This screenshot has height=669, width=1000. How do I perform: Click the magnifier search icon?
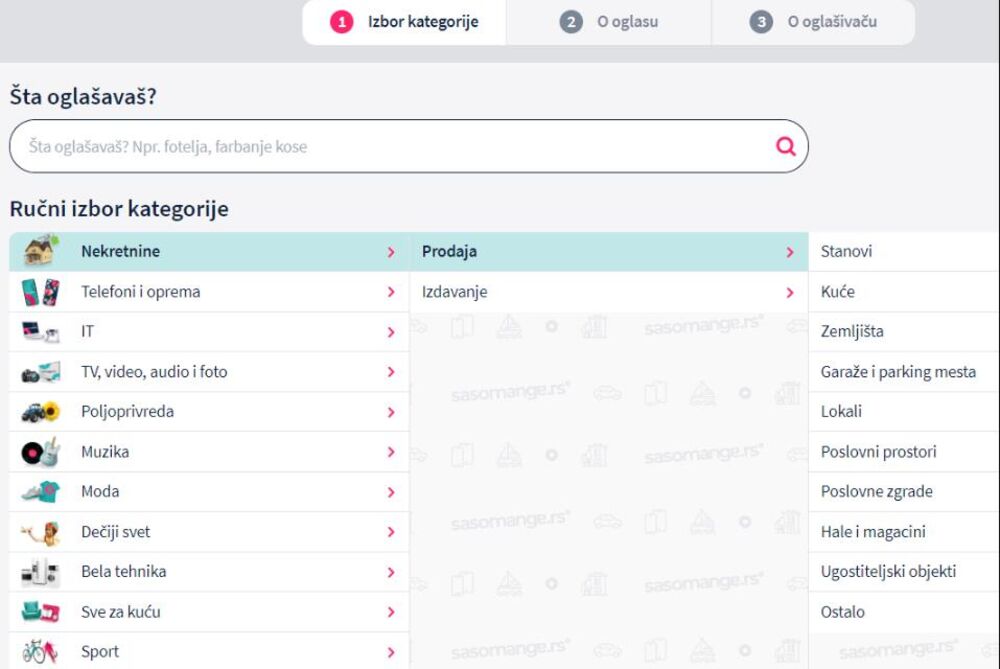pos(786,147)
